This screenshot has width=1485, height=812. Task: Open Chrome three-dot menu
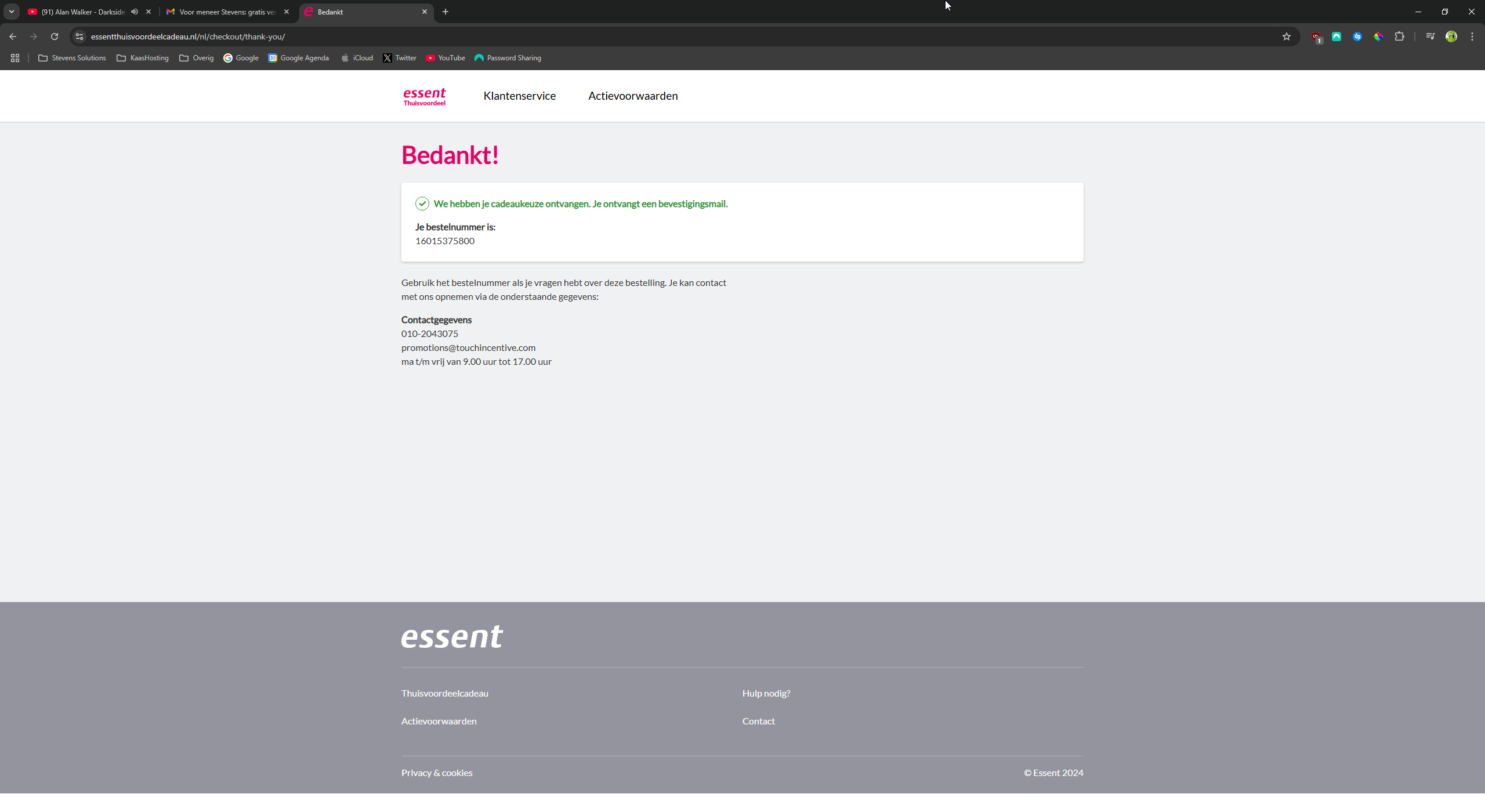pos(1472,37)
